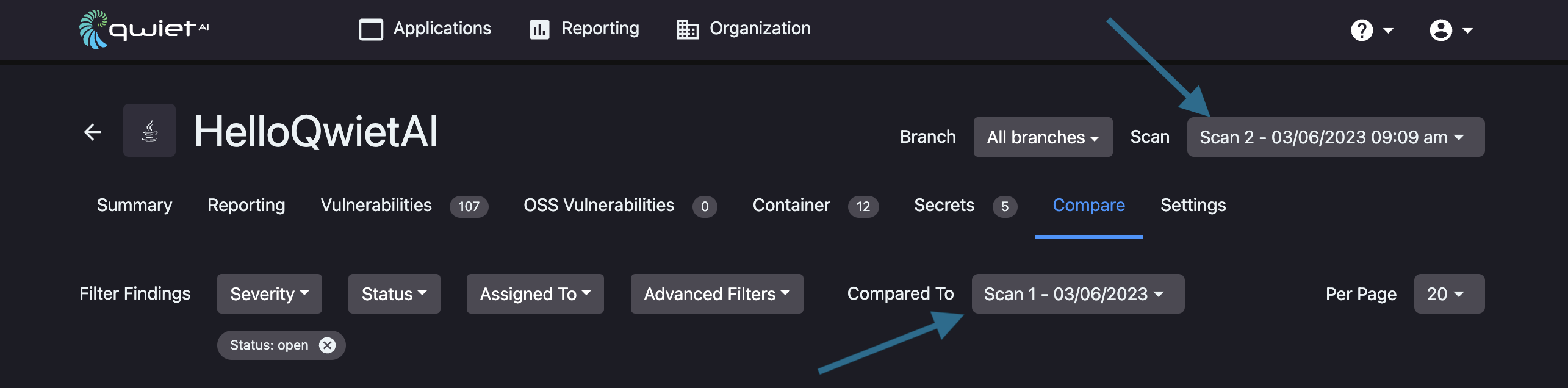Open the Severity filter dropdown
Image resolution: width=1568 pixels, height=388 pixels.
tap(270, 294)
